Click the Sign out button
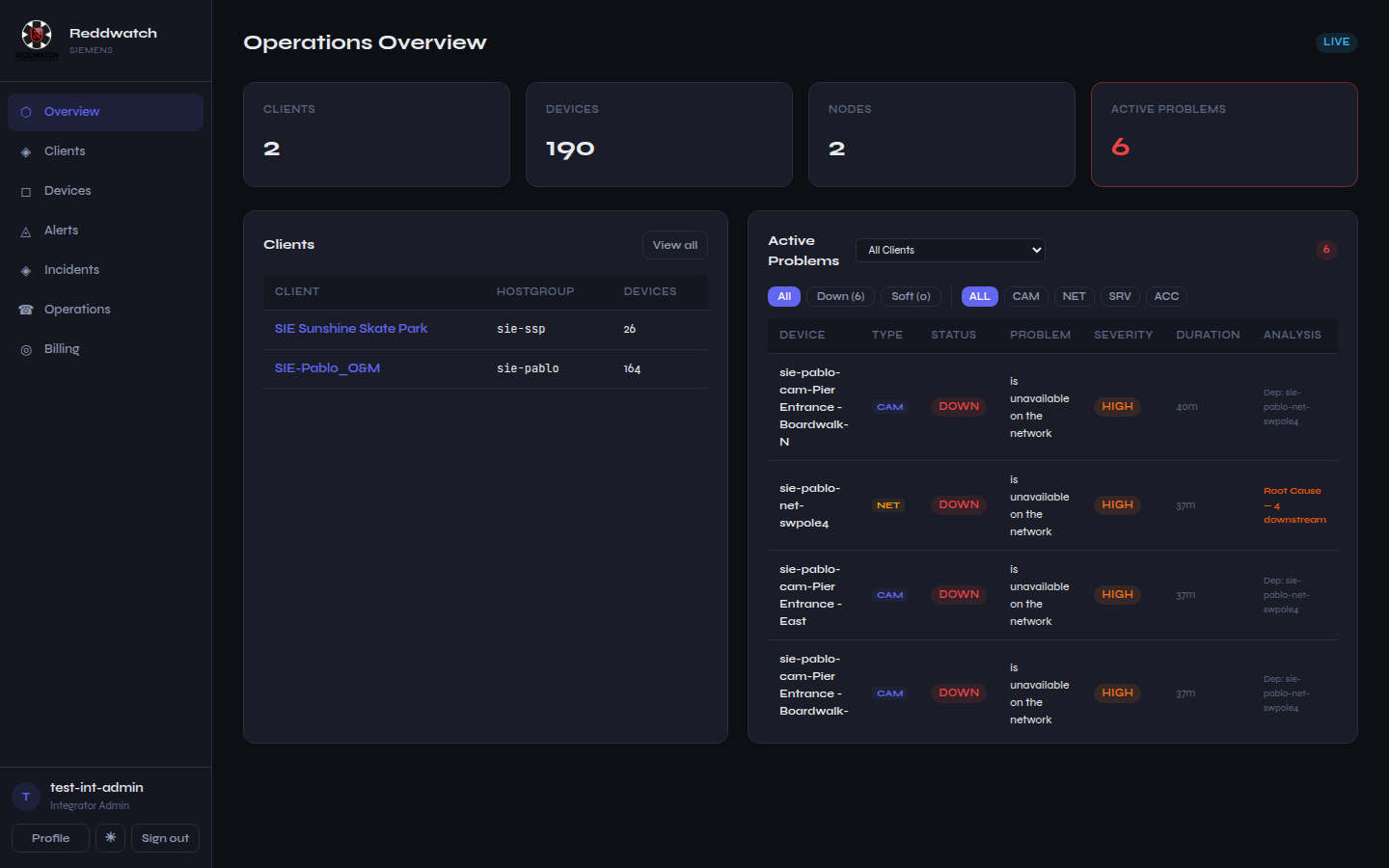This screenshot has height=868, width=1389. [165, 838]
